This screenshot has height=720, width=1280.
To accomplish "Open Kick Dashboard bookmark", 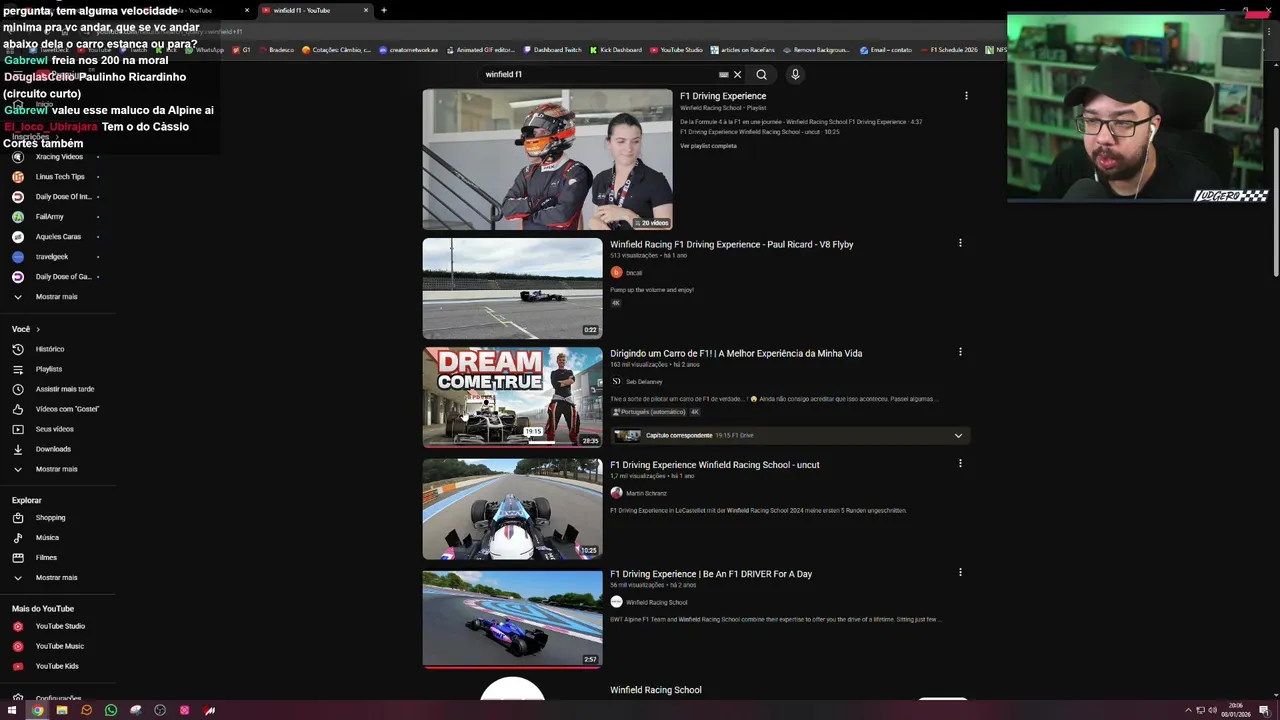I will [x=616, y=50].
